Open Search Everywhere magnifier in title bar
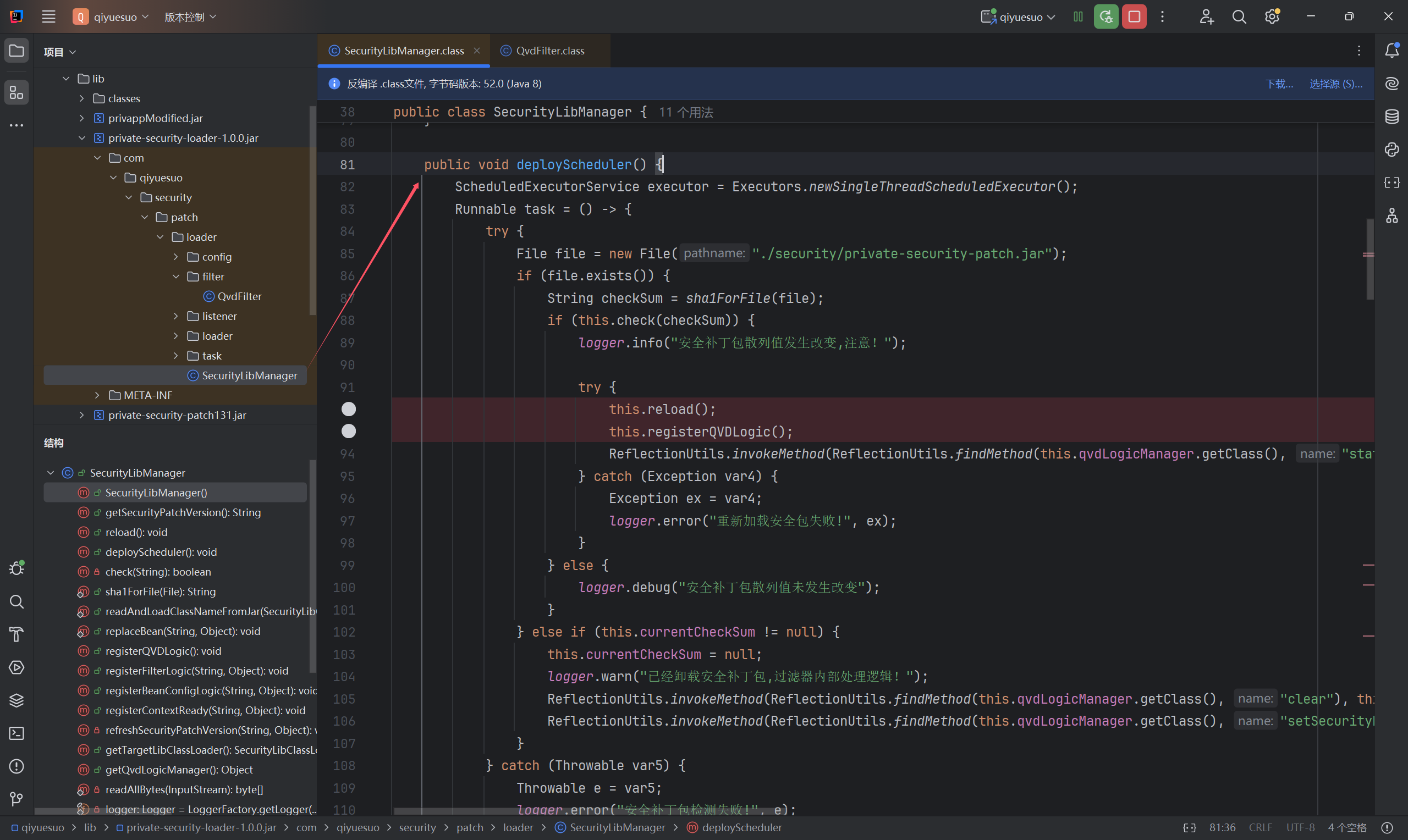1408x840 pixels. 1239,17
